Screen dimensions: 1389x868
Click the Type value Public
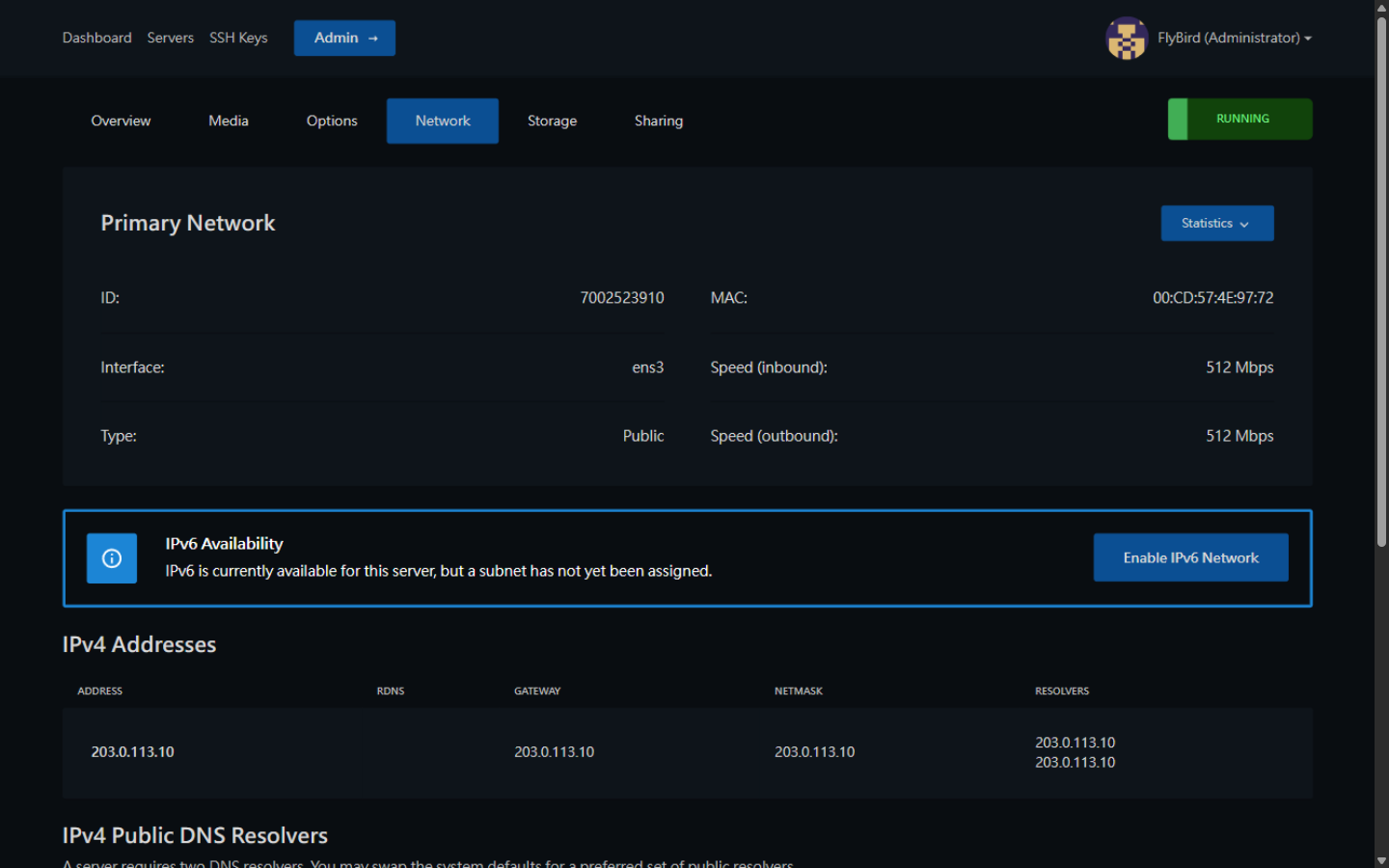643,436
